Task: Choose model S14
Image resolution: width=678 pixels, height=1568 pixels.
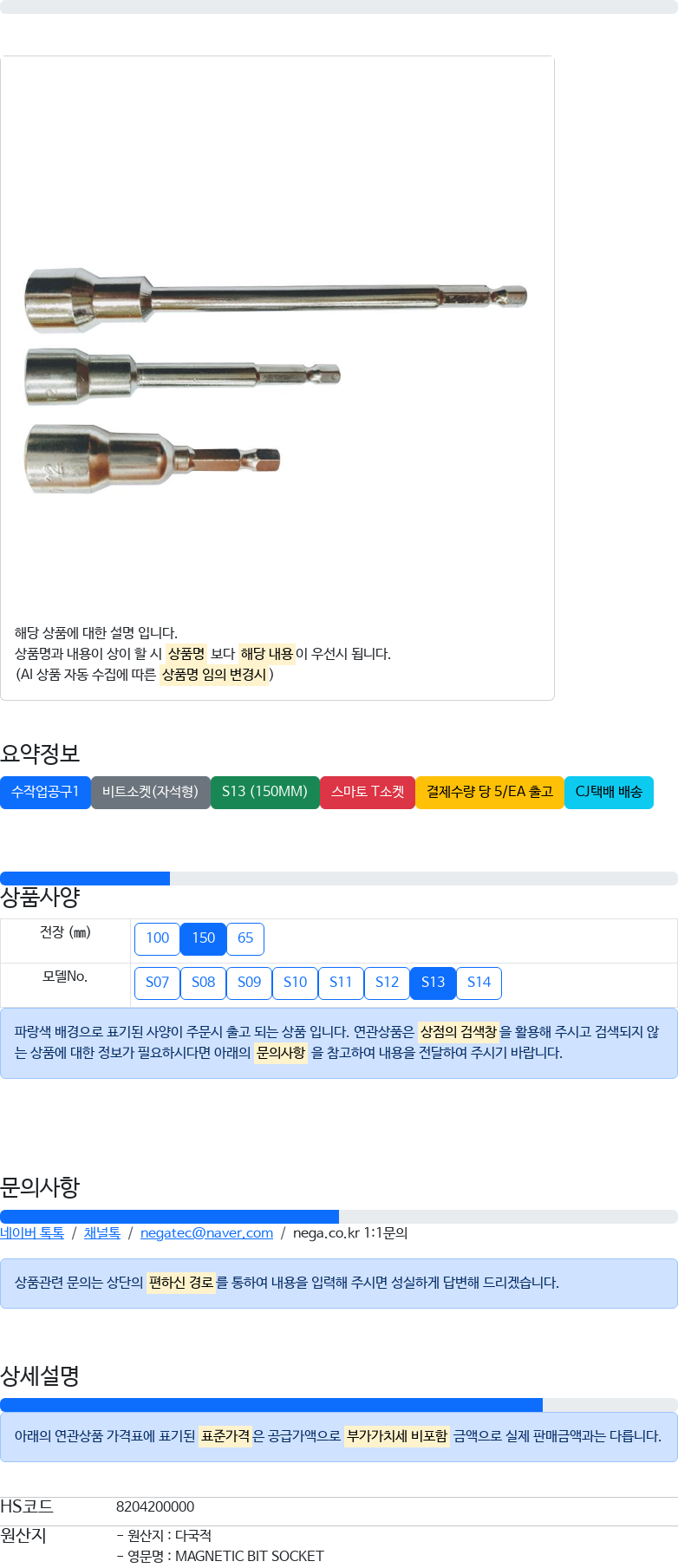Action: tap(479, 983)
